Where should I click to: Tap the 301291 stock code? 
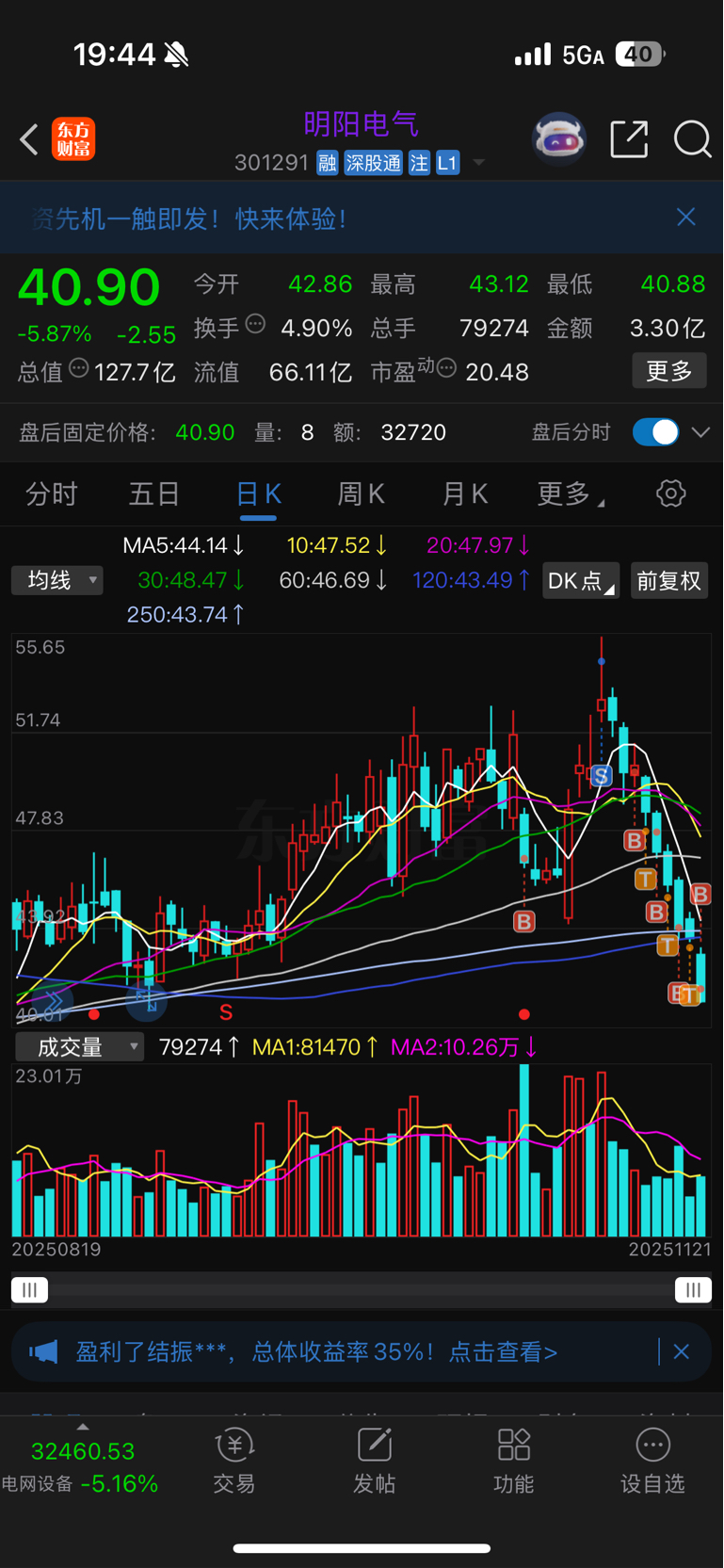(x=271, y=163)
